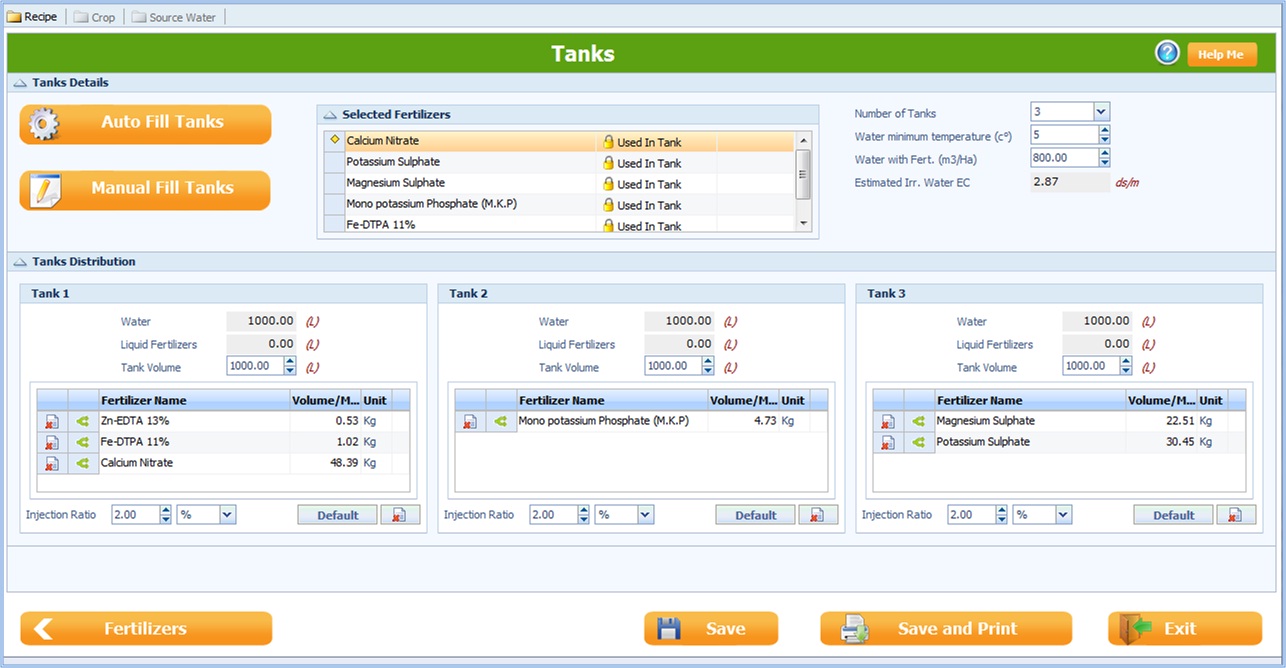The width and height of the screenshot is (1286, 668).
Task: Reset Tank 3 injection ratio to Default
Action: pyautogui.click(x=1174, y=515)
